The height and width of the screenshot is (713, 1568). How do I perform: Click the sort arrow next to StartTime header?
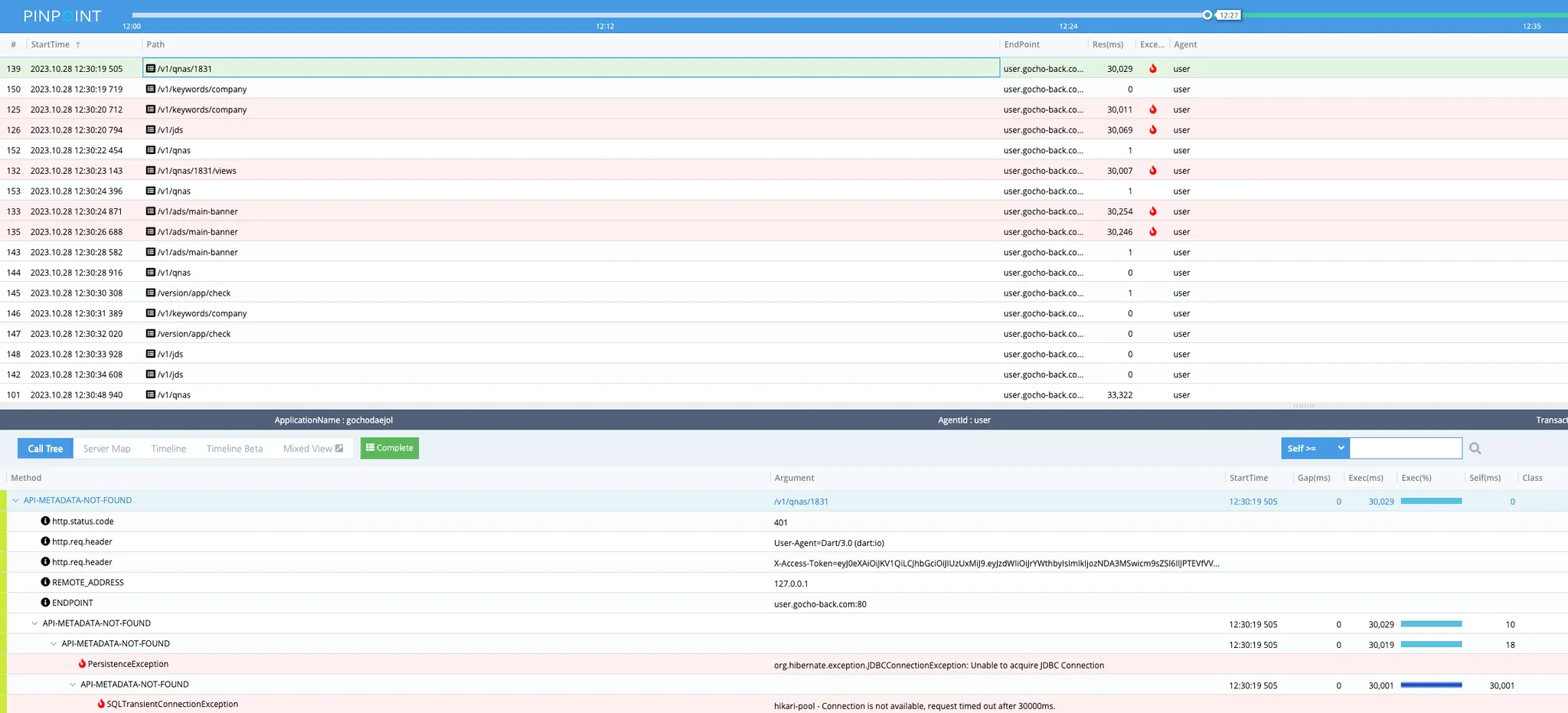coord(78,44)
